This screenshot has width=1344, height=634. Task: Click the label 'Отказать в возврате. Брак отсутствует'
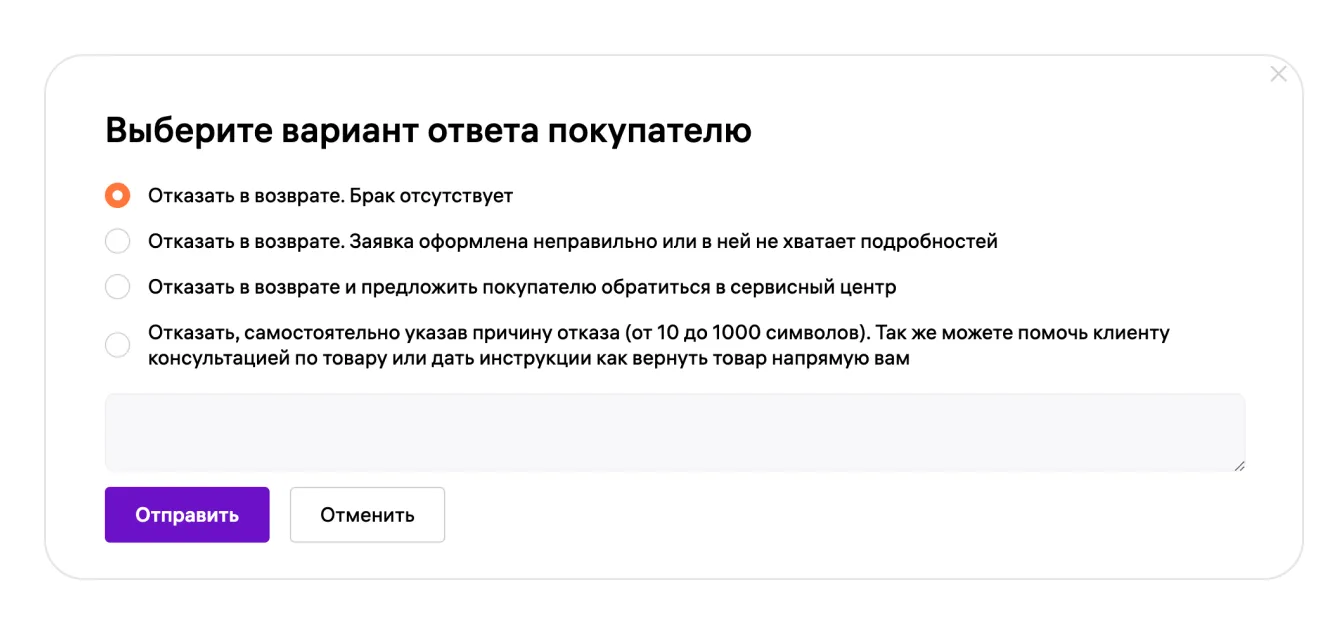pos(330,196)
